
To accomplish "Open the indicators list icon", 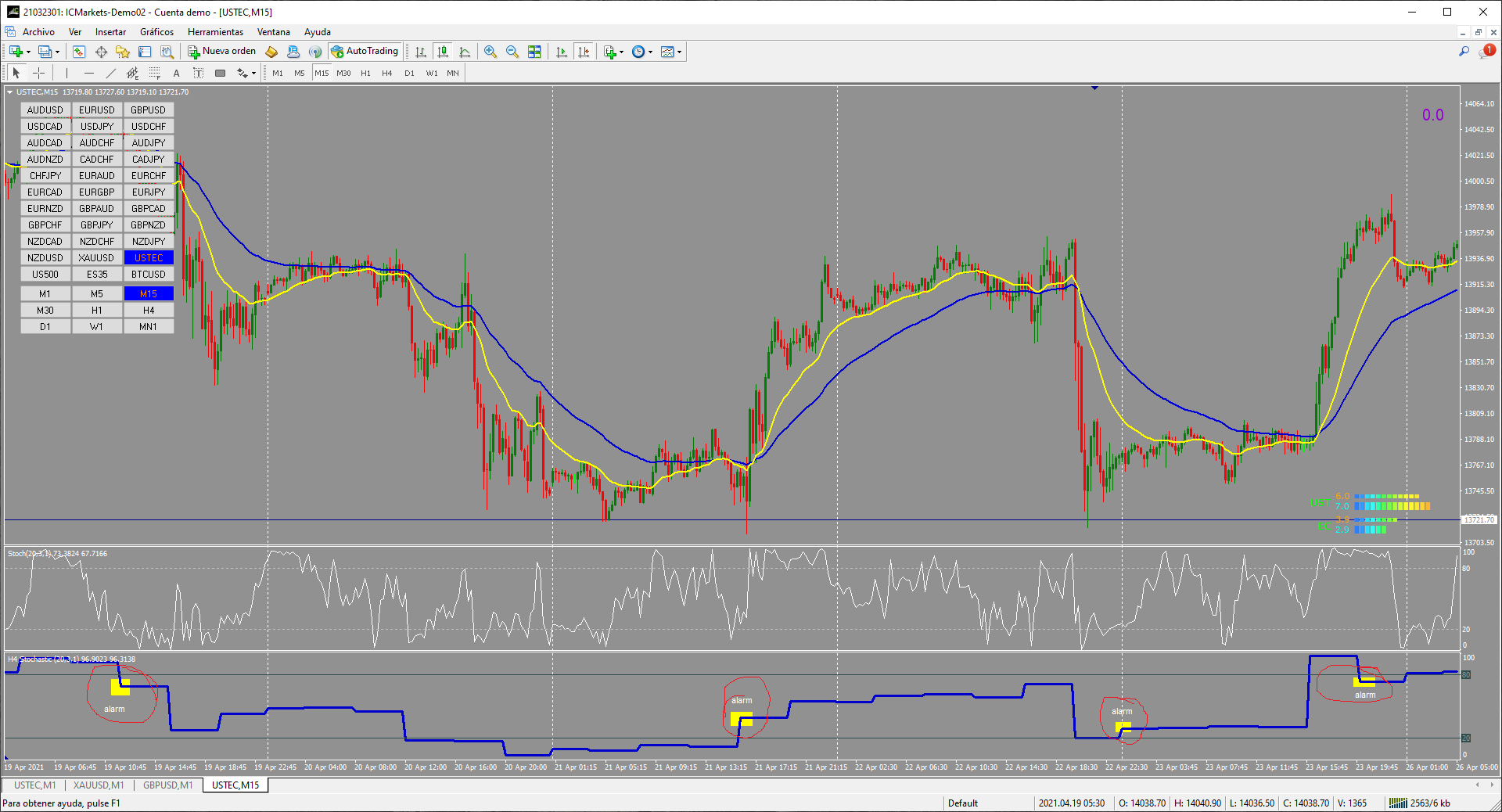I will pyautogui.click(x=610, y=52).
